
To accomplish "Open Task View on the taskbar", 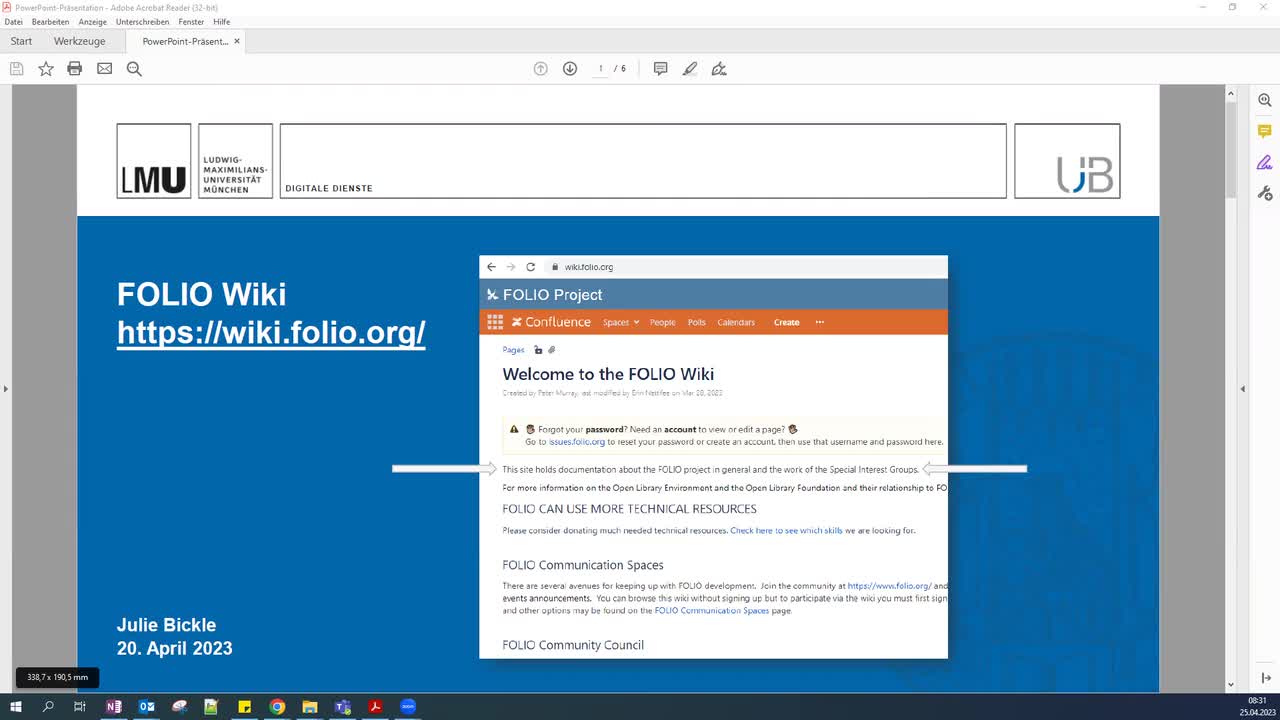I will tap(80, 706).
